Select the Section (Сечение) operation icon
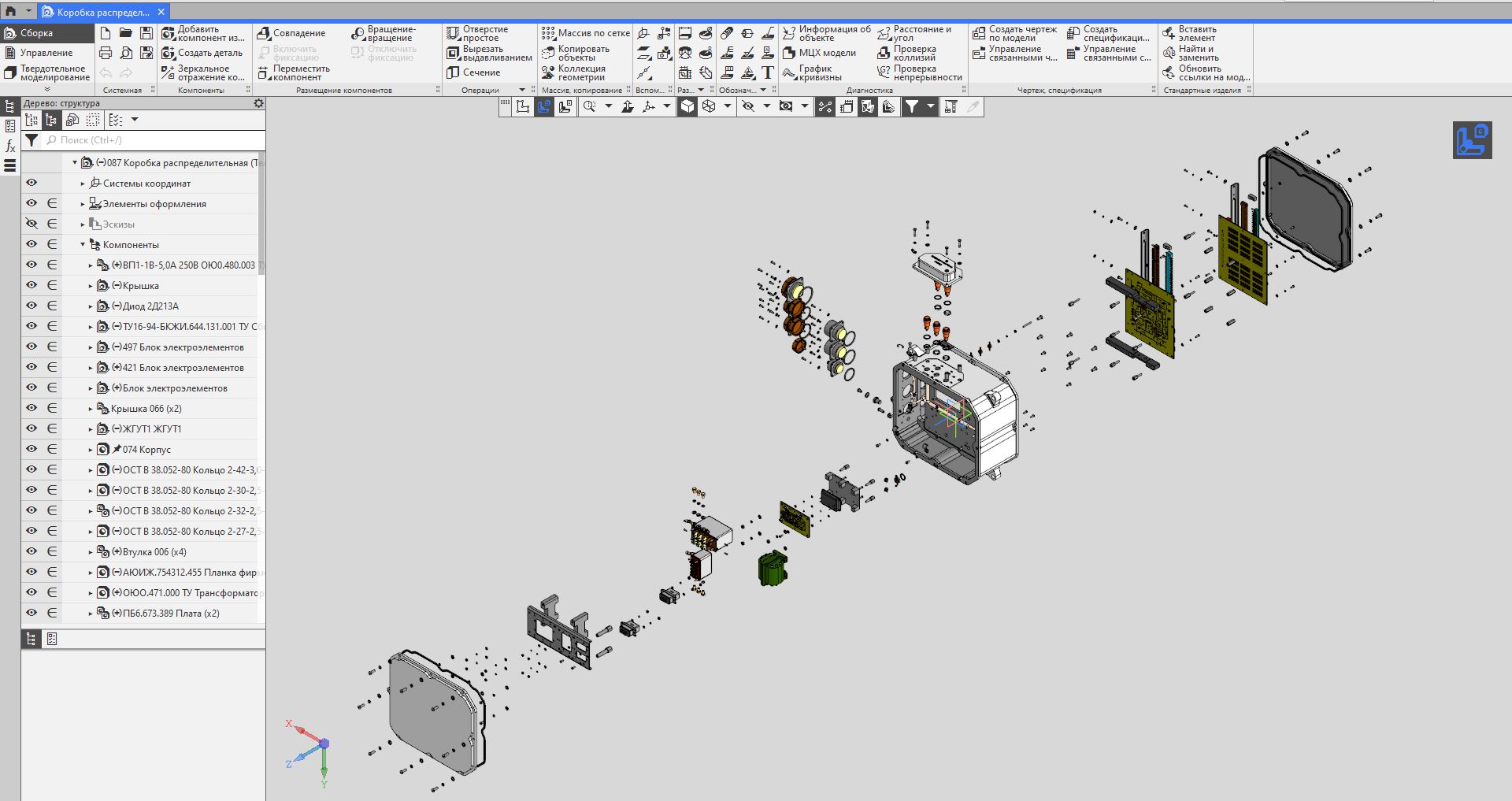Image resolution: width=1512 pixels, height=801 pixels. pos(453,72)
